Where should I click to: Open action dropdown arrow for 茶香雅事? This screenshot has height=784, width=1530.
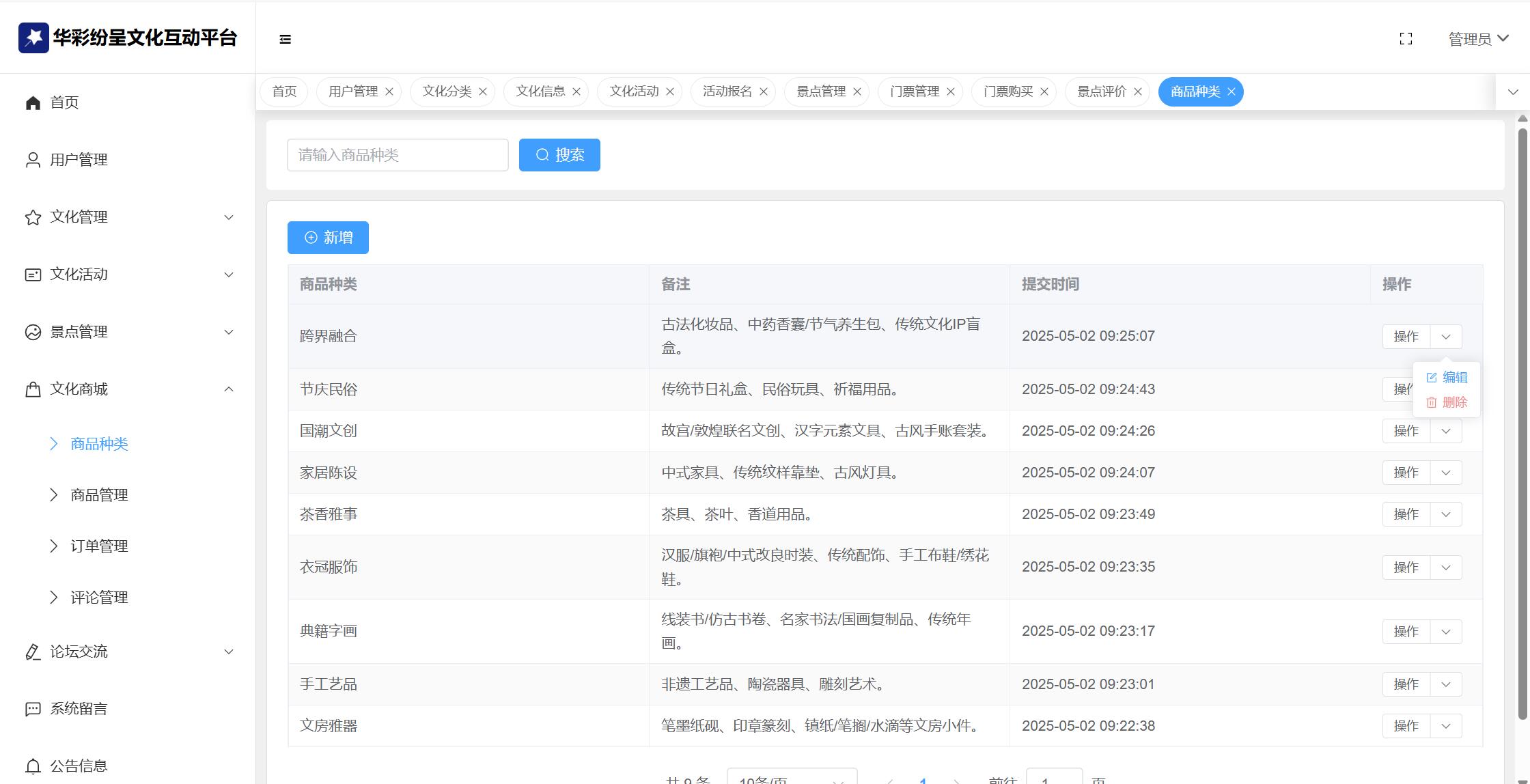click(x=1445, y=514)
